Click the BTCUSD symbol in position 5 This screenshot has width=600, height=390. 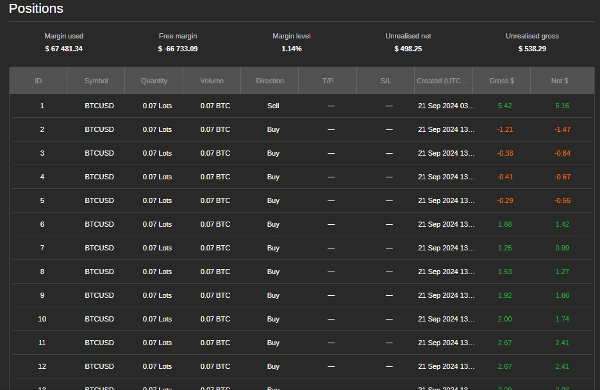99,201
